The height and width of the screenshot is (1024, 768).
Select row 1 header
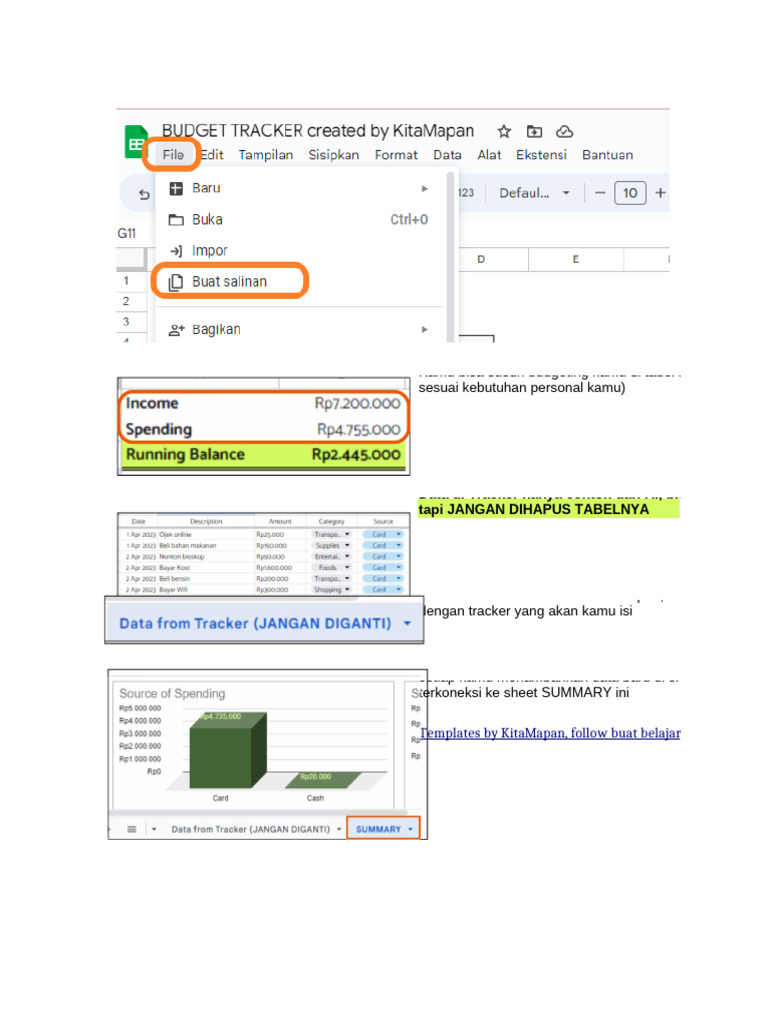pos(126,281)
